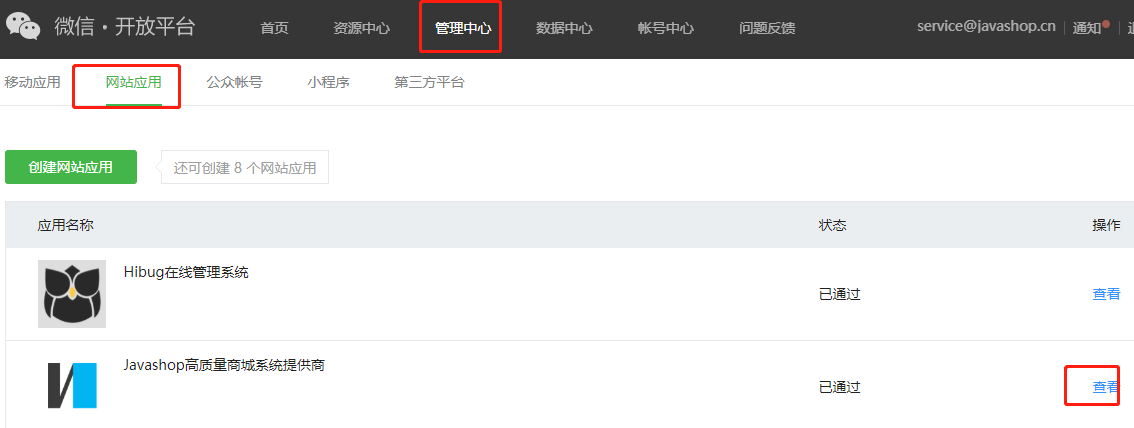Viewport: 1134px width, 428px height.
Task: Open 数据中心 in top navigation
Action: click(564, 28)
